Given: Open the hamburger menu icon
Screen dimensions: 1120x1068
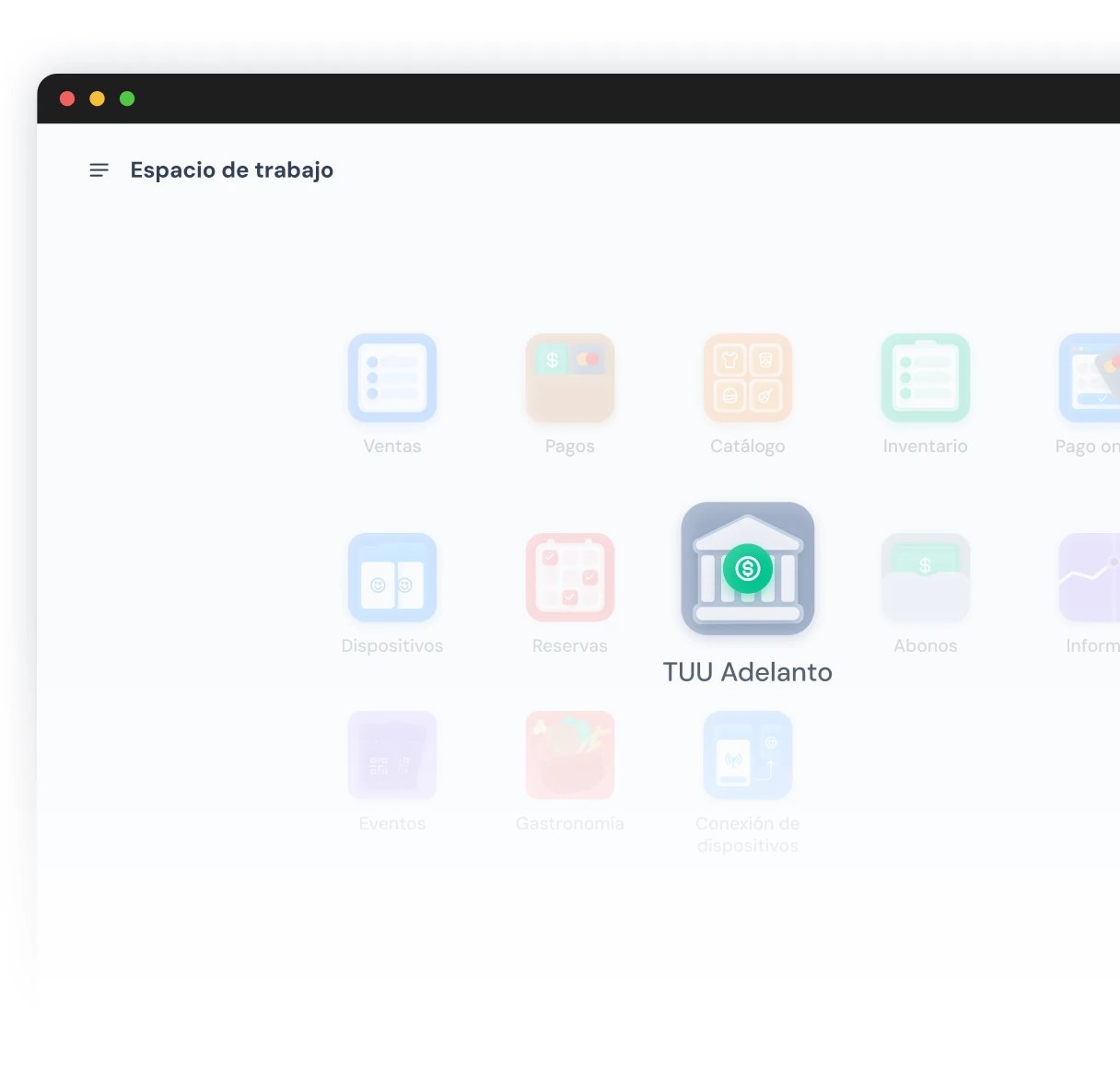Looking at the screenshot, I should coord(99,170).
